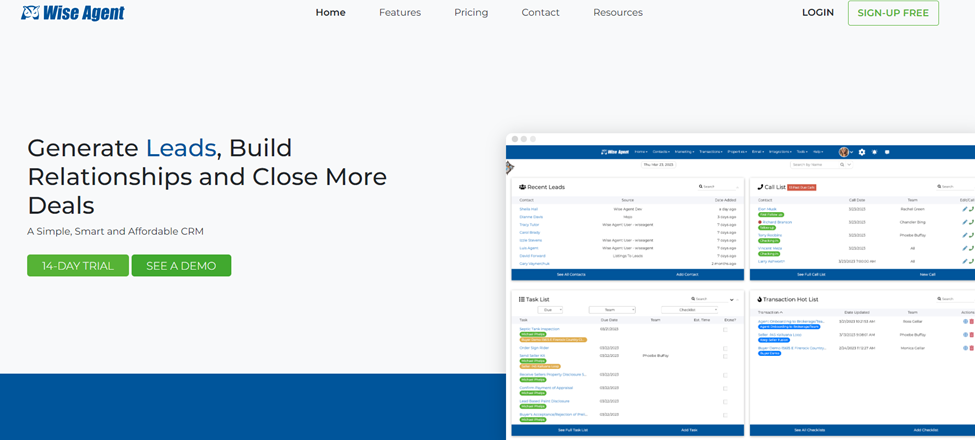Open the Checklist dropdown in Task List
The image size is (975, 440).
click(x=689, y=309)
